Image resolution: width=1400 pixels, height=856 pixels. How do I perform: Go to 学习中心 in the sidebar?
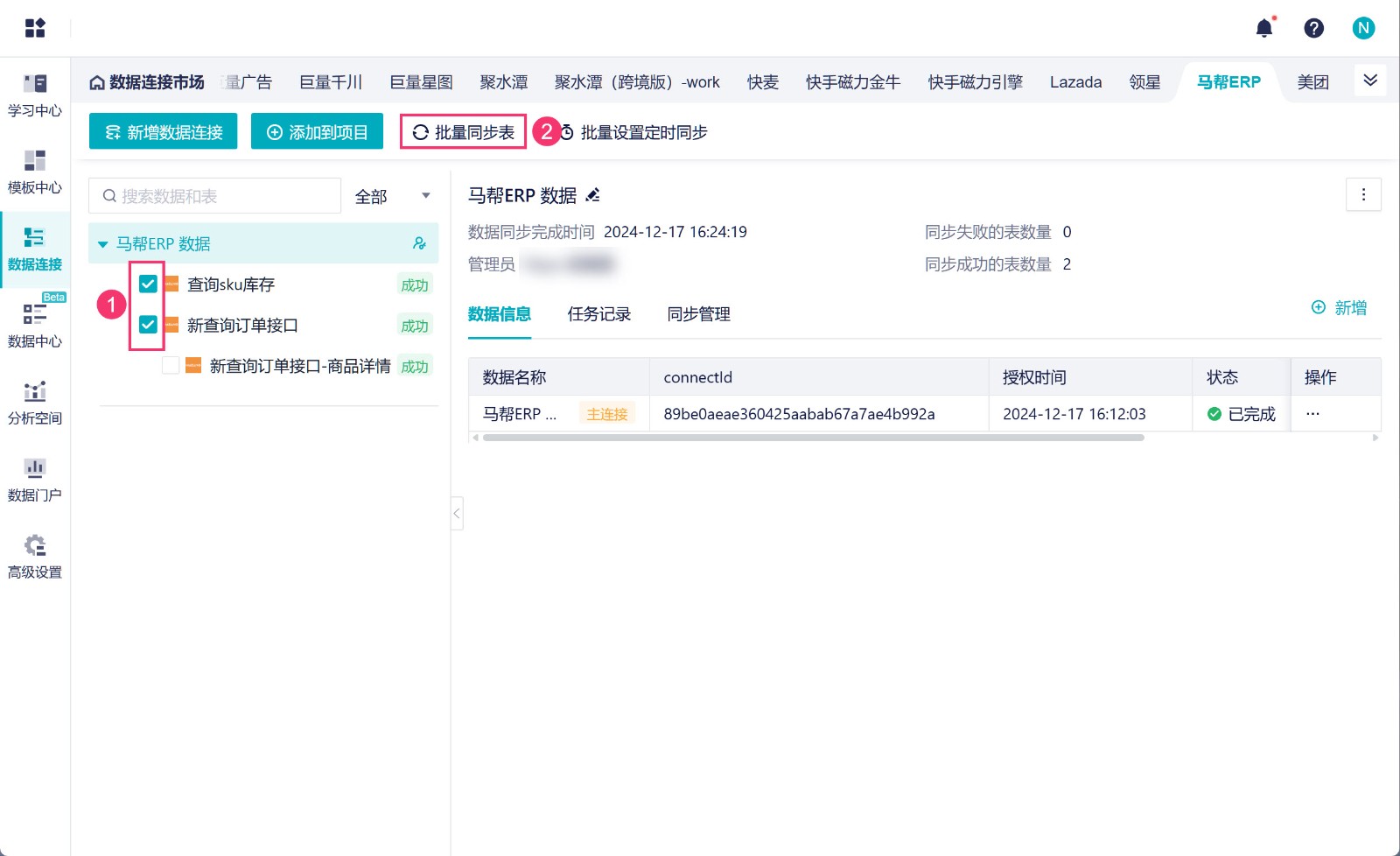coord(35,95)
